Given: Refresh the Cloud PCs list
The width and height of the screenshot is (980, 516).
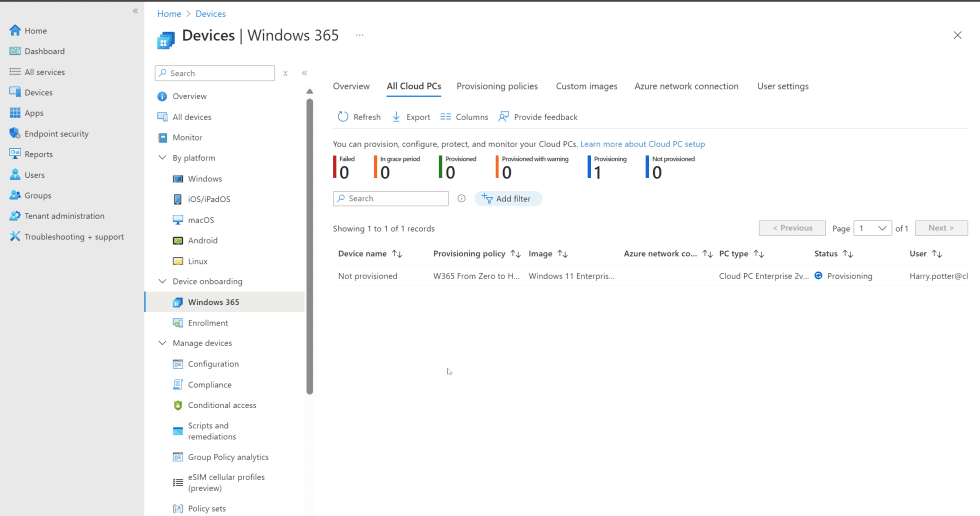Looking at the screenshot, I should (x=359, y=117).
